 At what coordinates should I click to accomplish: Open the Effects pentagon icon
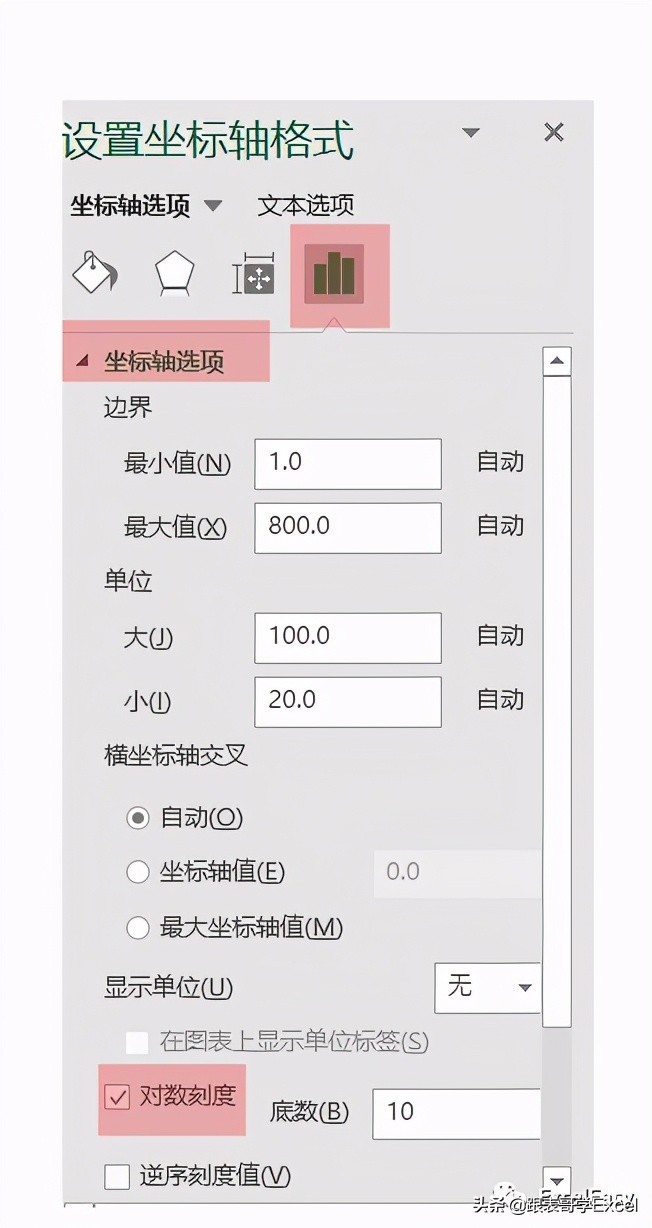point(174,274)
